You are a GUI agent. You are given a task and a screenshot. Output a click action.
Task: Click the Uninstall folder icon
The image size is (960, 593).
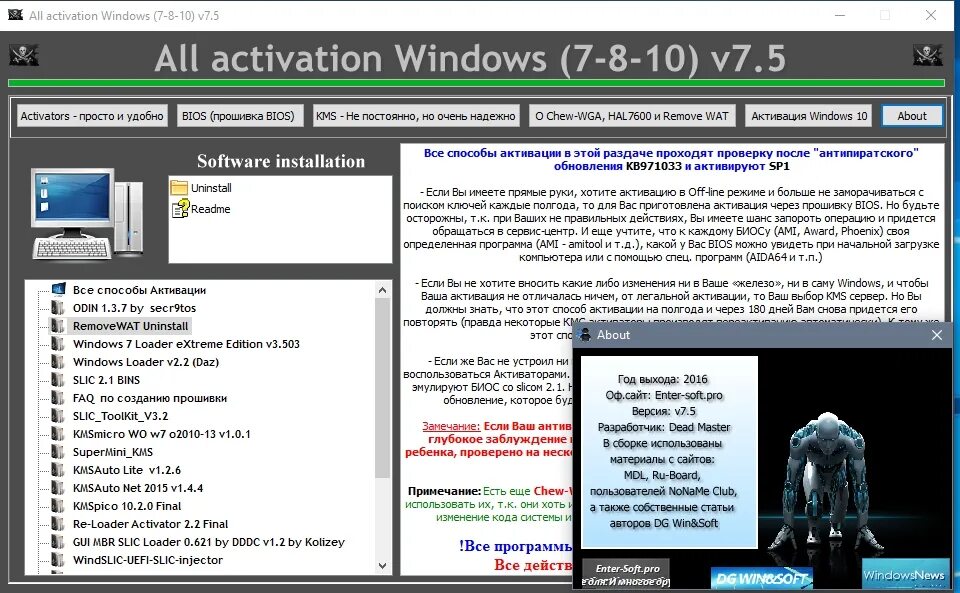coord(179,187)
